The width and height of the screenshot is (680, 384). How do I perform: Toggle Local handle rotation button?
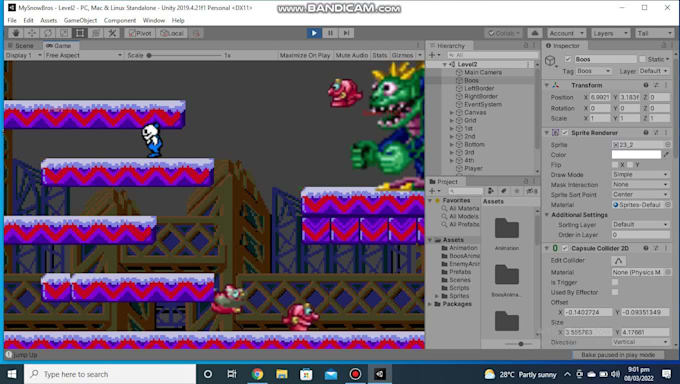point(172,33)
